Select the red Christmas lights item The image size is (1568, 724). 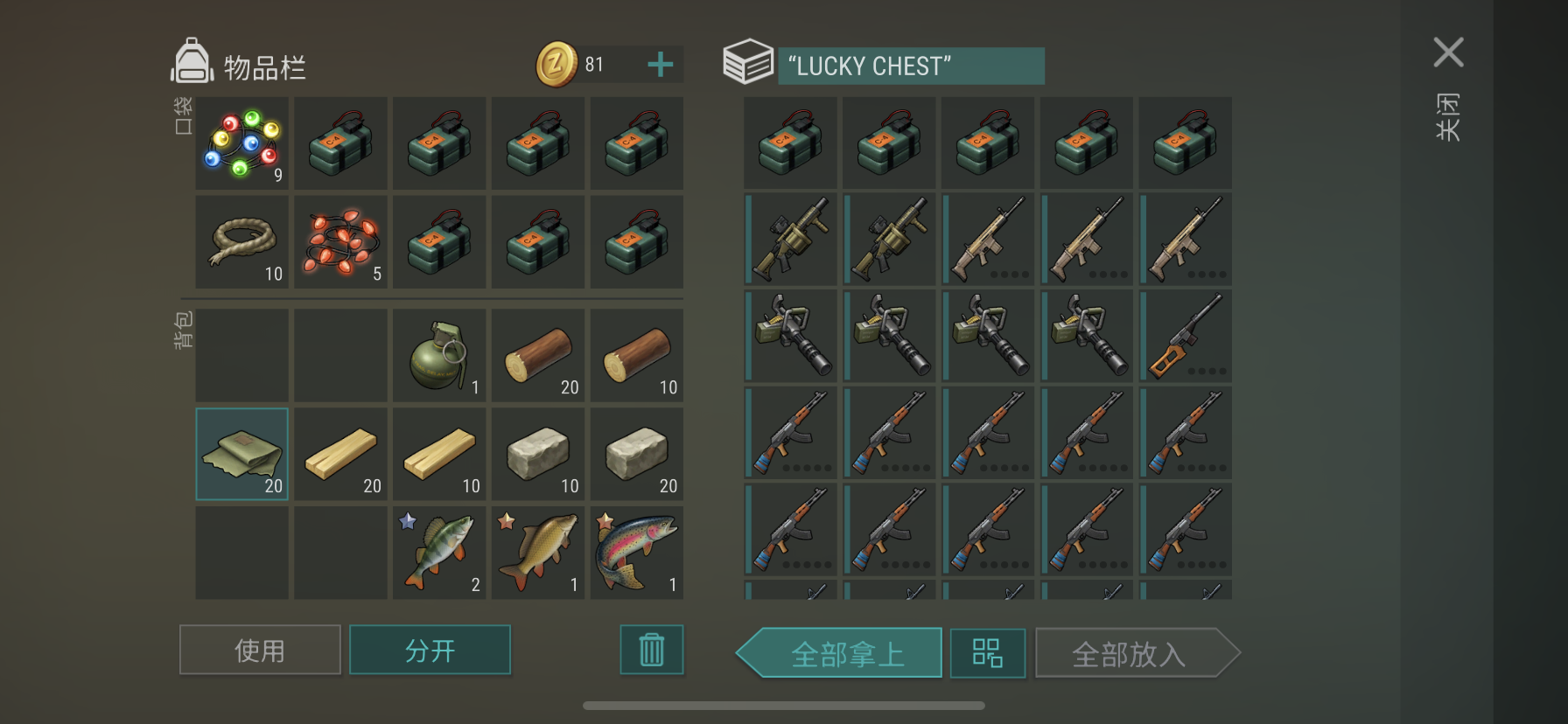coord(340,242)
